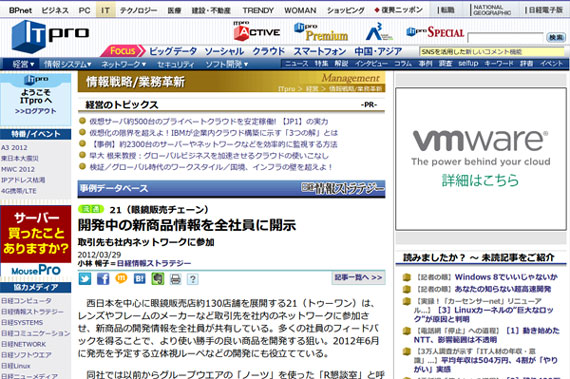
Task: Open ニュース in sub navigation
Action: coord(296,64)
